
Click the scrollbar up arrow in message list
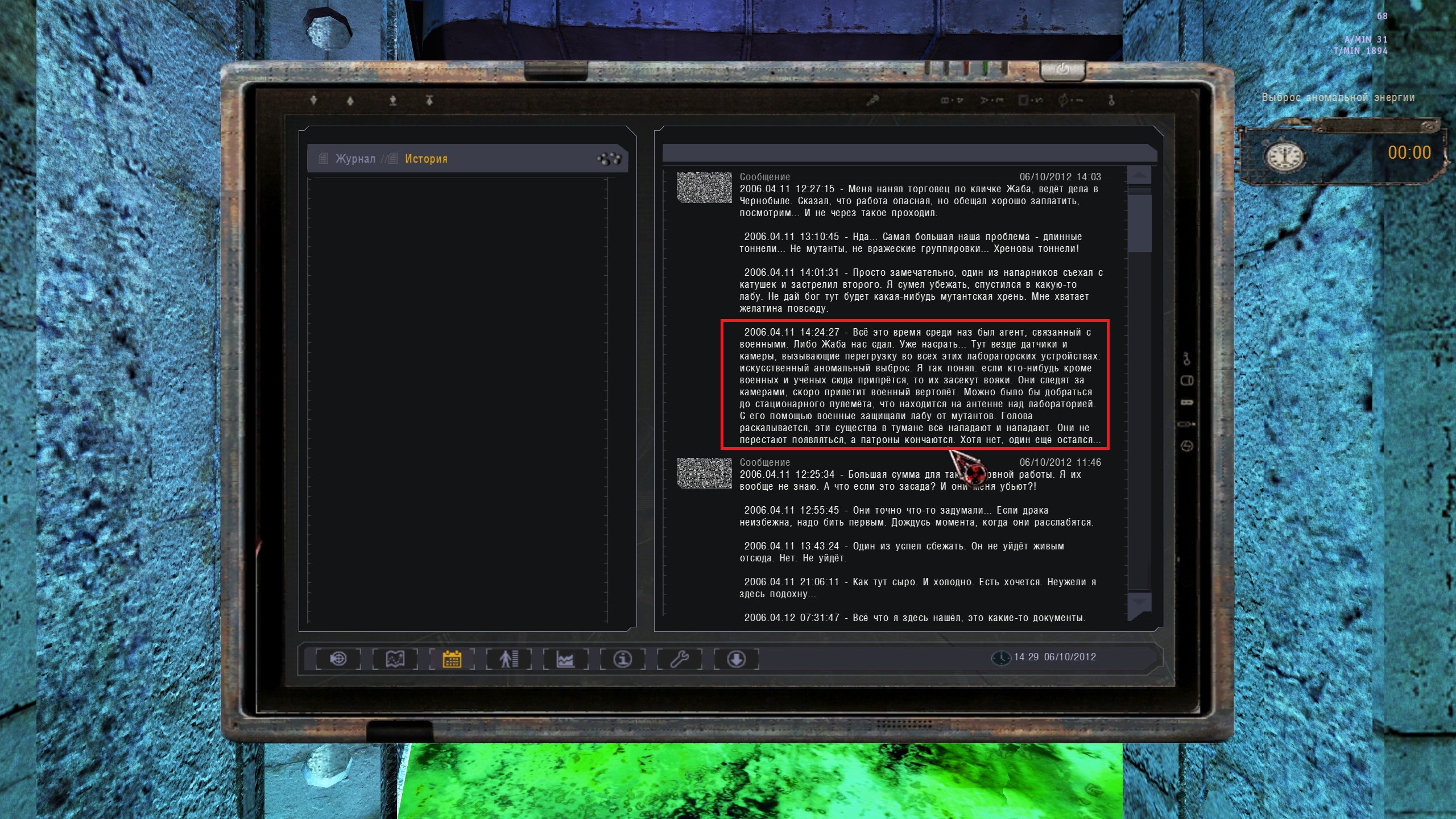coord(1139,175)
